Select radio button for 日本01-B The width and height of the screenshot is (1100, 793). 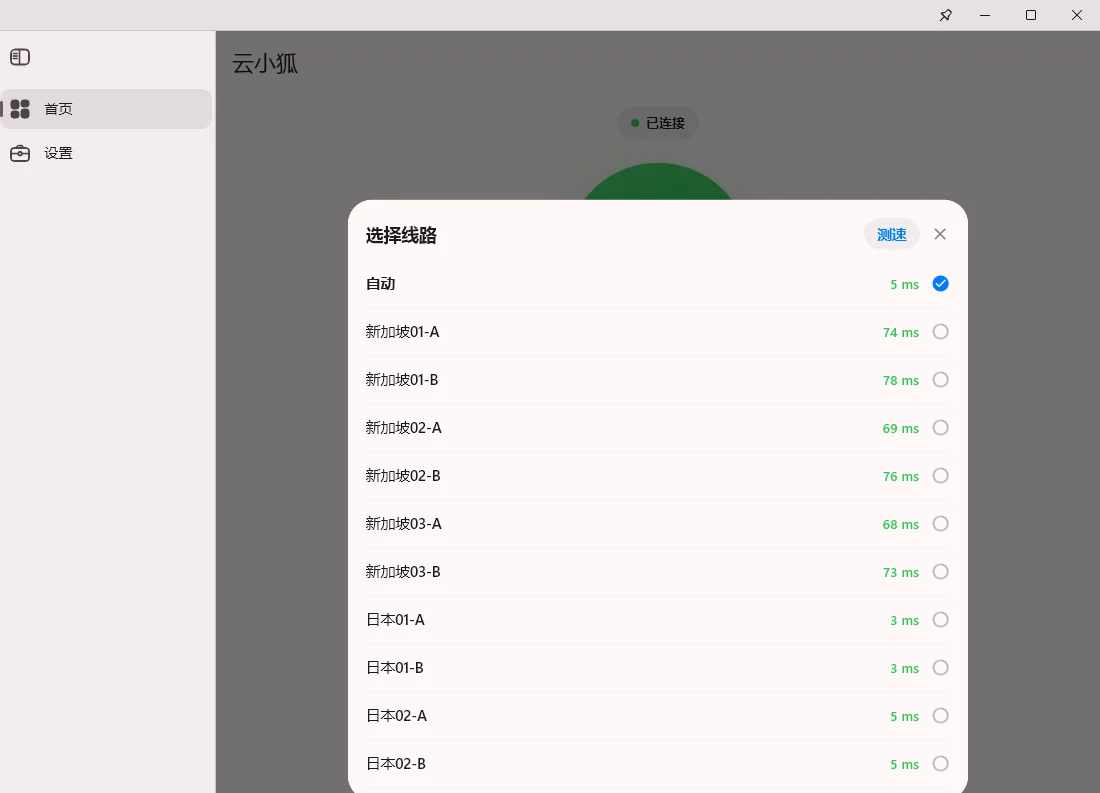point(941,667)
